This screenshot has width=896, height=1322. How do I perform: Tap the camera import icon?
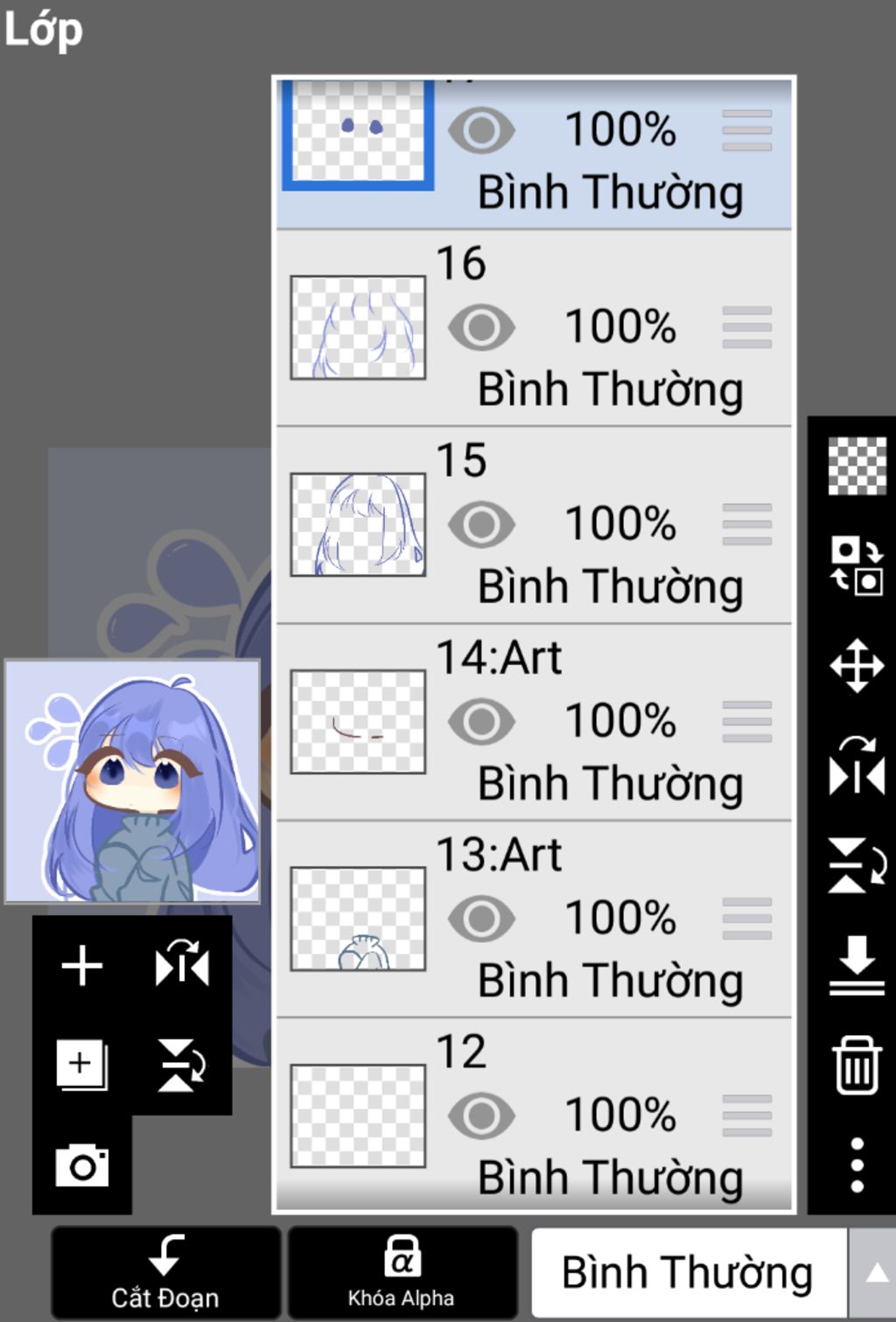click(82, 1165)
